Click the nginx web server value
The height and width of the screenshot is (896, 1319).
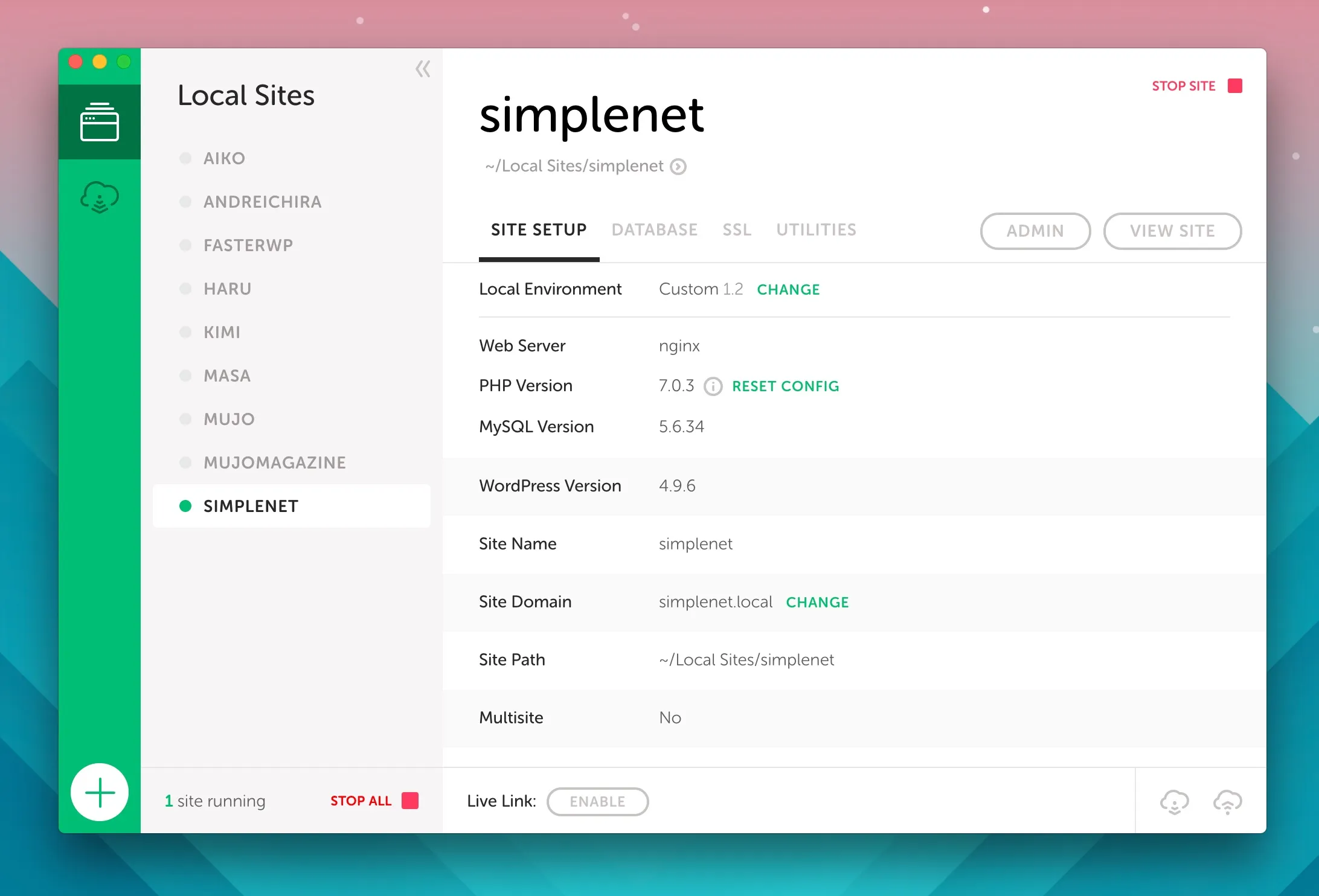[x=679, y=347]
